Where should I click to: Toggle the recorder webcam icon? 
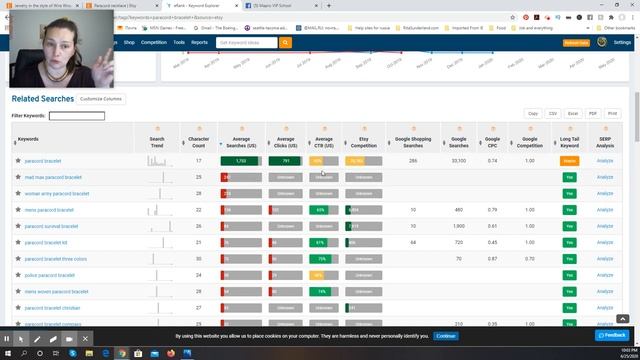click(x=69, y=339)
